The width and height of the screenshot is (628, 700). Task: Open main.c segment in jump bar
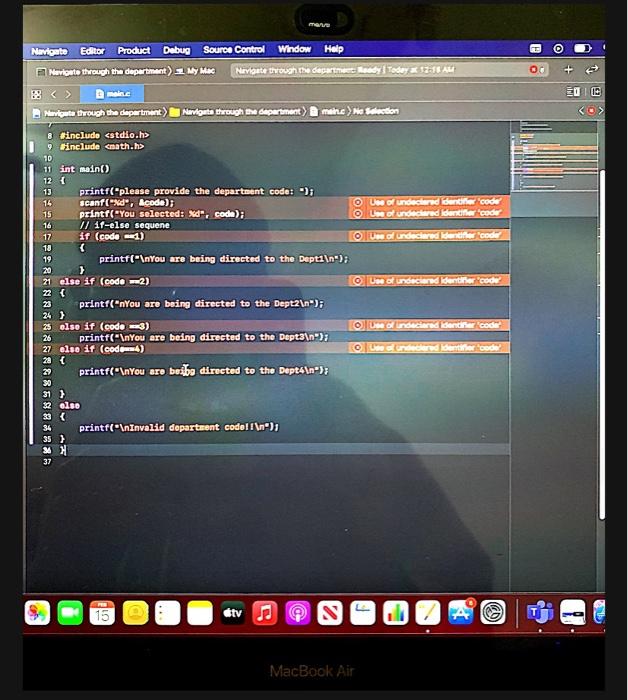(x=327, y=111)
